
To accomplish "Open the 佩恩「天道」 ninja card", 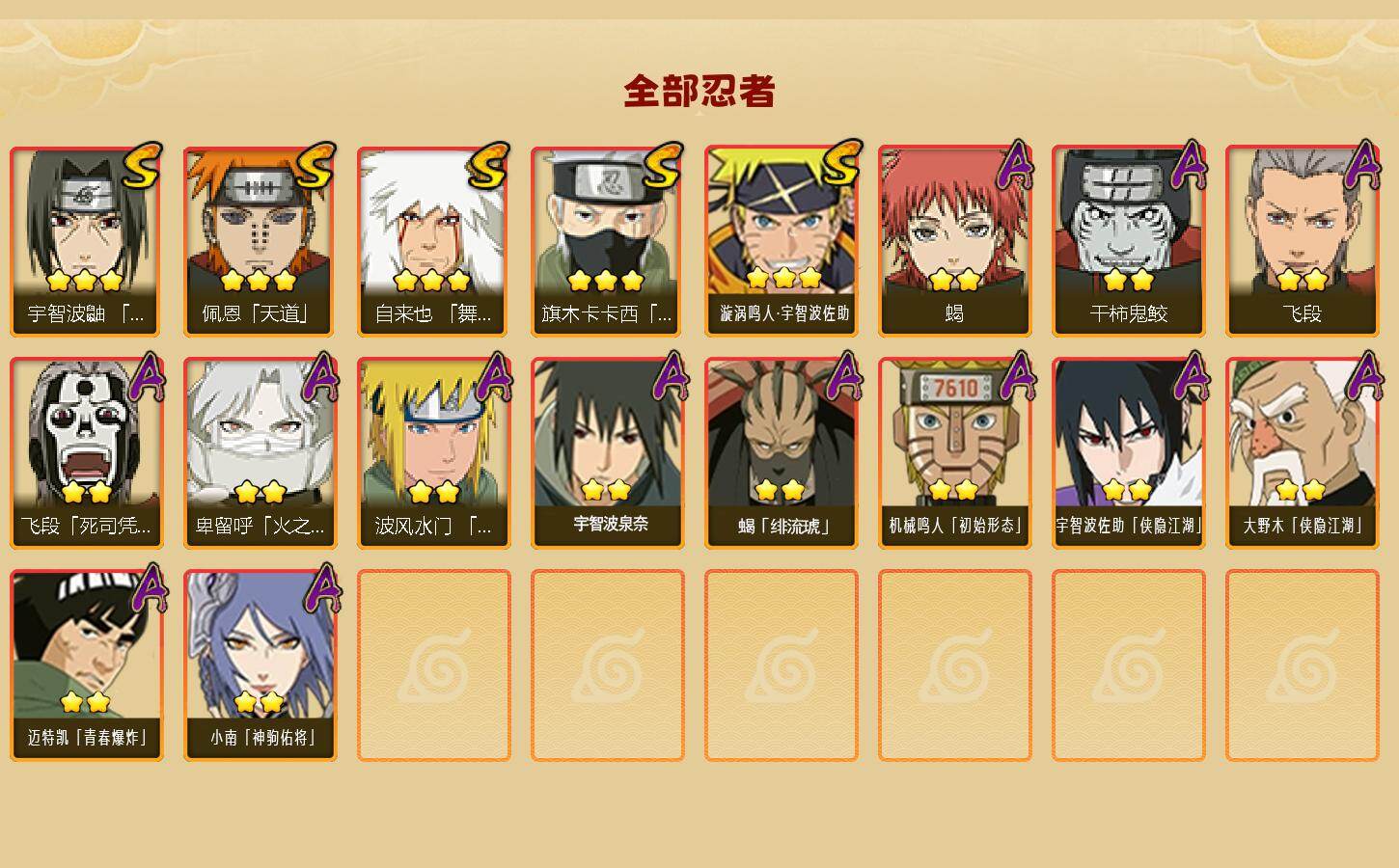I will (x=260, y=241).
